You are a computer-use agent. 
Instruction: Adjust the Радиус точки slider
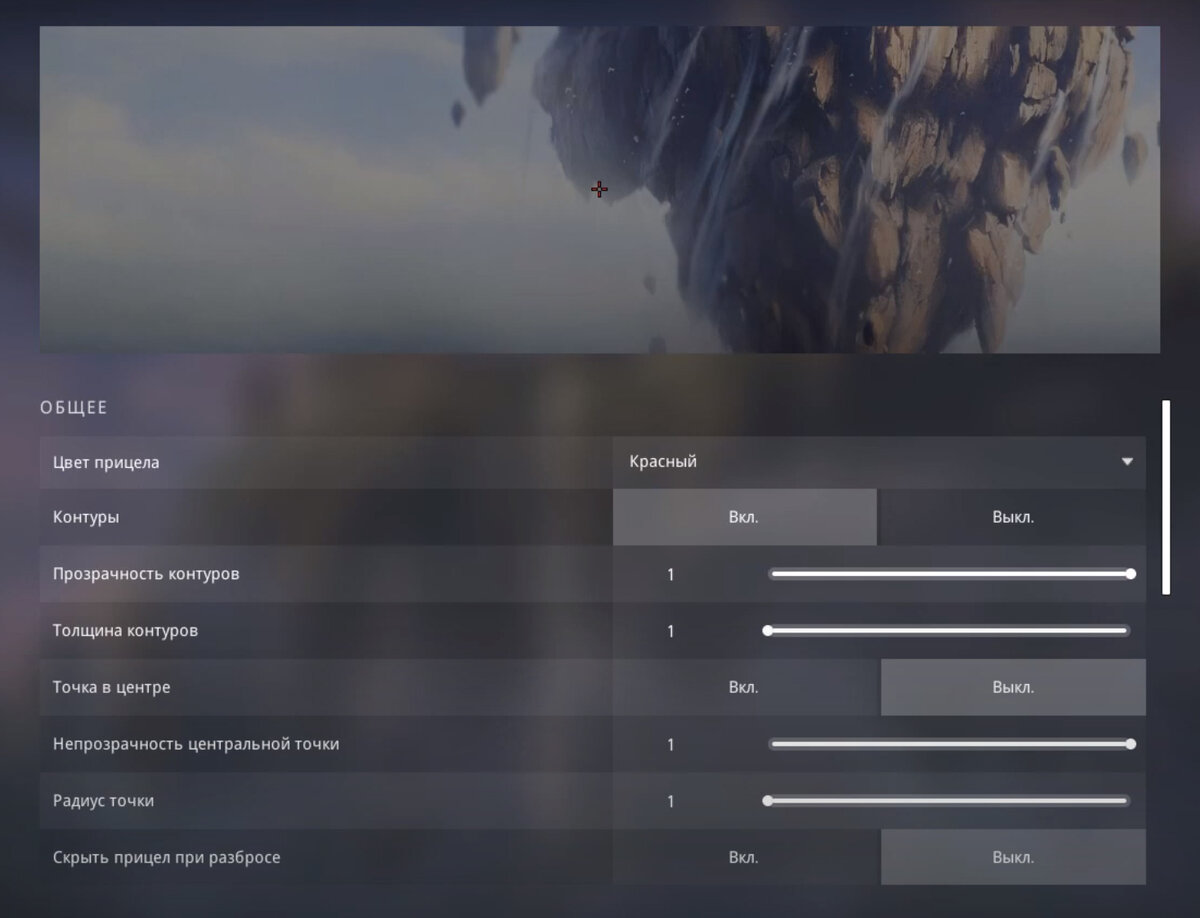pyautogui.click(x=948, y=801)
